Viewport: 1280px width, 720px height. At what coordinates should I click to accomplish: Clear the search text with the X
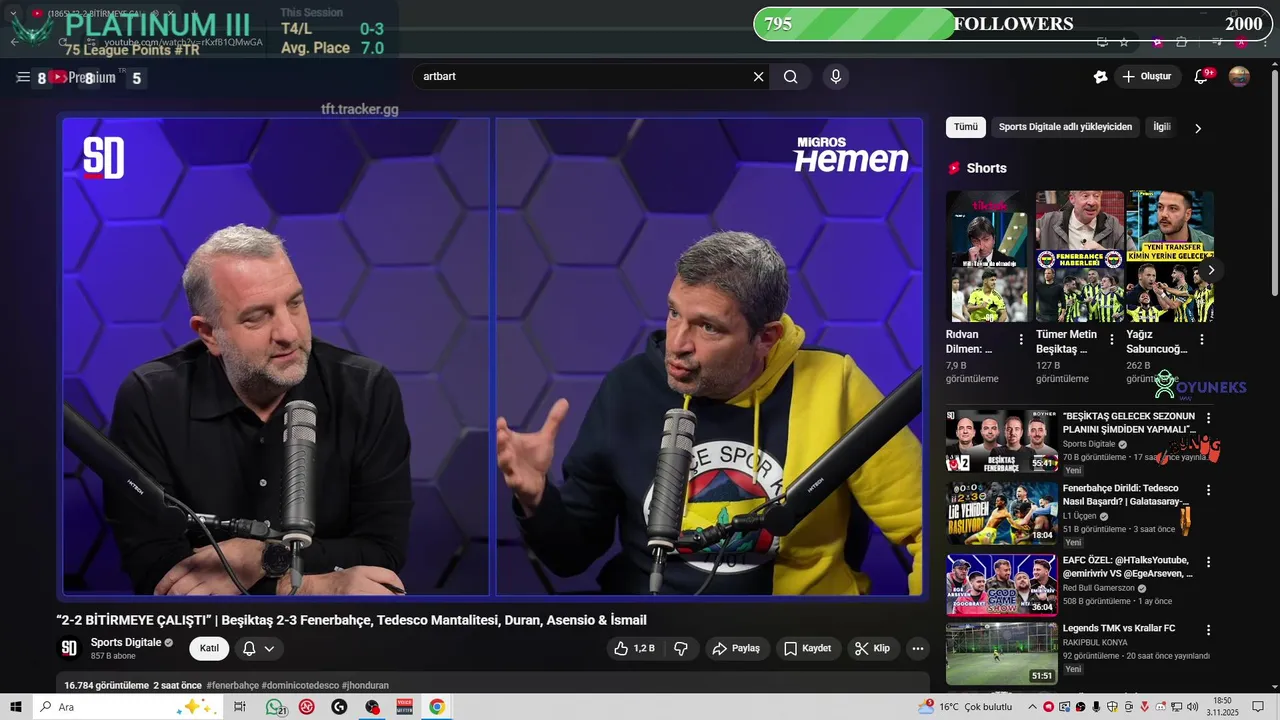[758, 77]
